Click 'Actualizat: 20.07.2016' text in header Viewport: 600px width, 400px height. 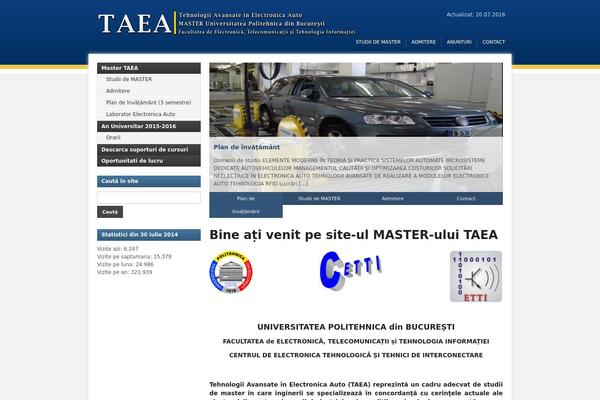pos(476,15)
